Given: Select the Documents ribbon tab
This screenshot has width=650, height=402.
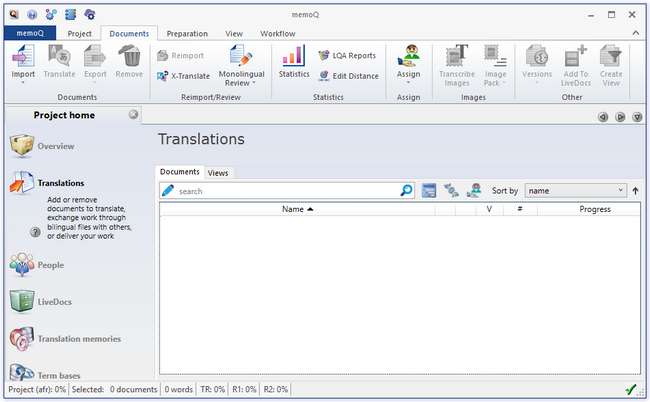Looking at the screenshot, I should [129, 34].
